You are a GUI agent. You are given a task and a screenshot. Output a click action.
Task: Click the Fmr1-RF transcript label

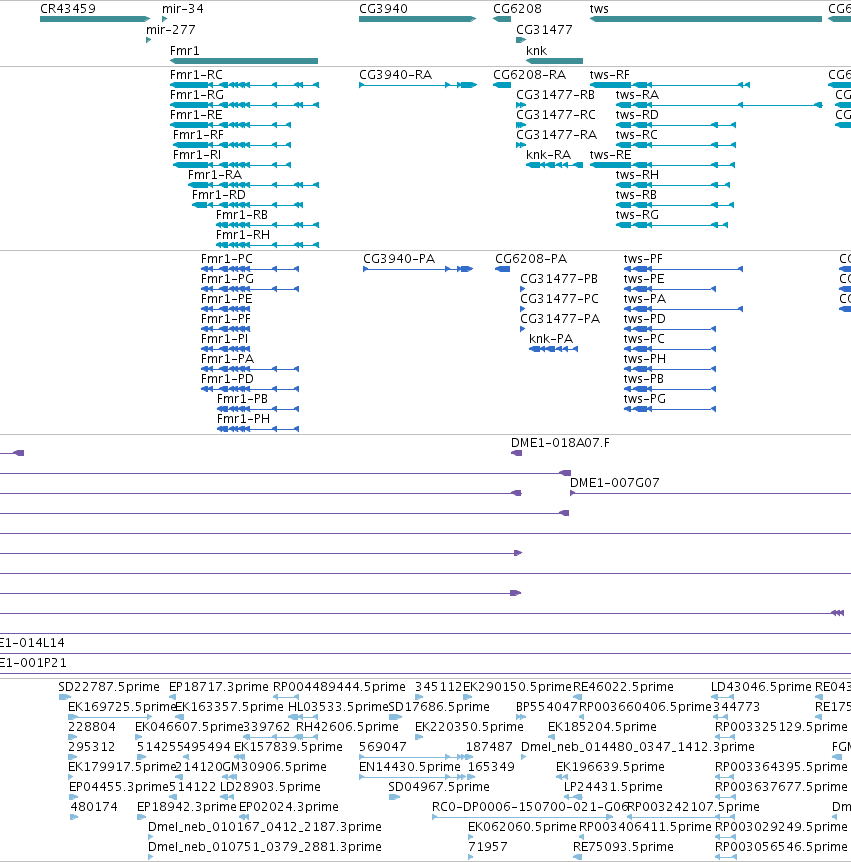198,135
